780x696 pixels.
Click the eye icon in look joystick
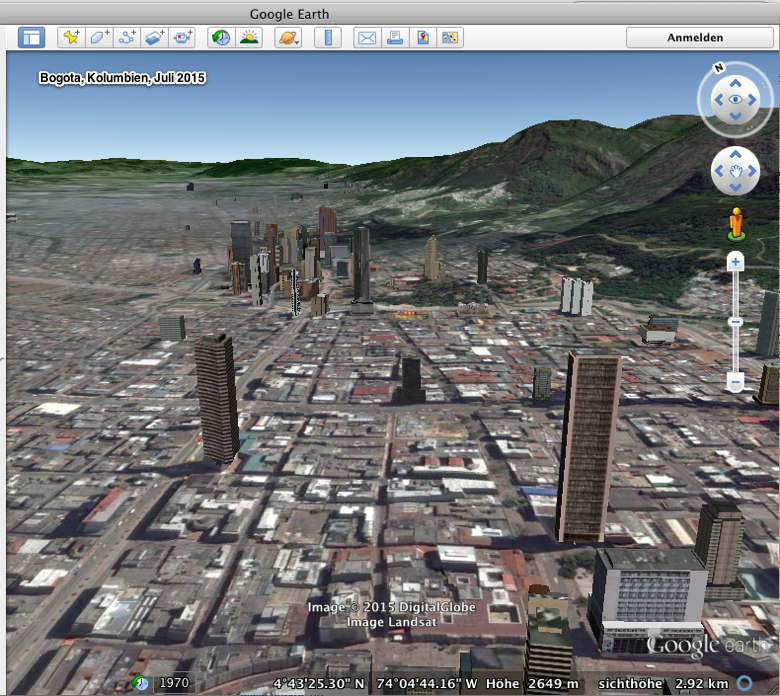tap(736, 99)
